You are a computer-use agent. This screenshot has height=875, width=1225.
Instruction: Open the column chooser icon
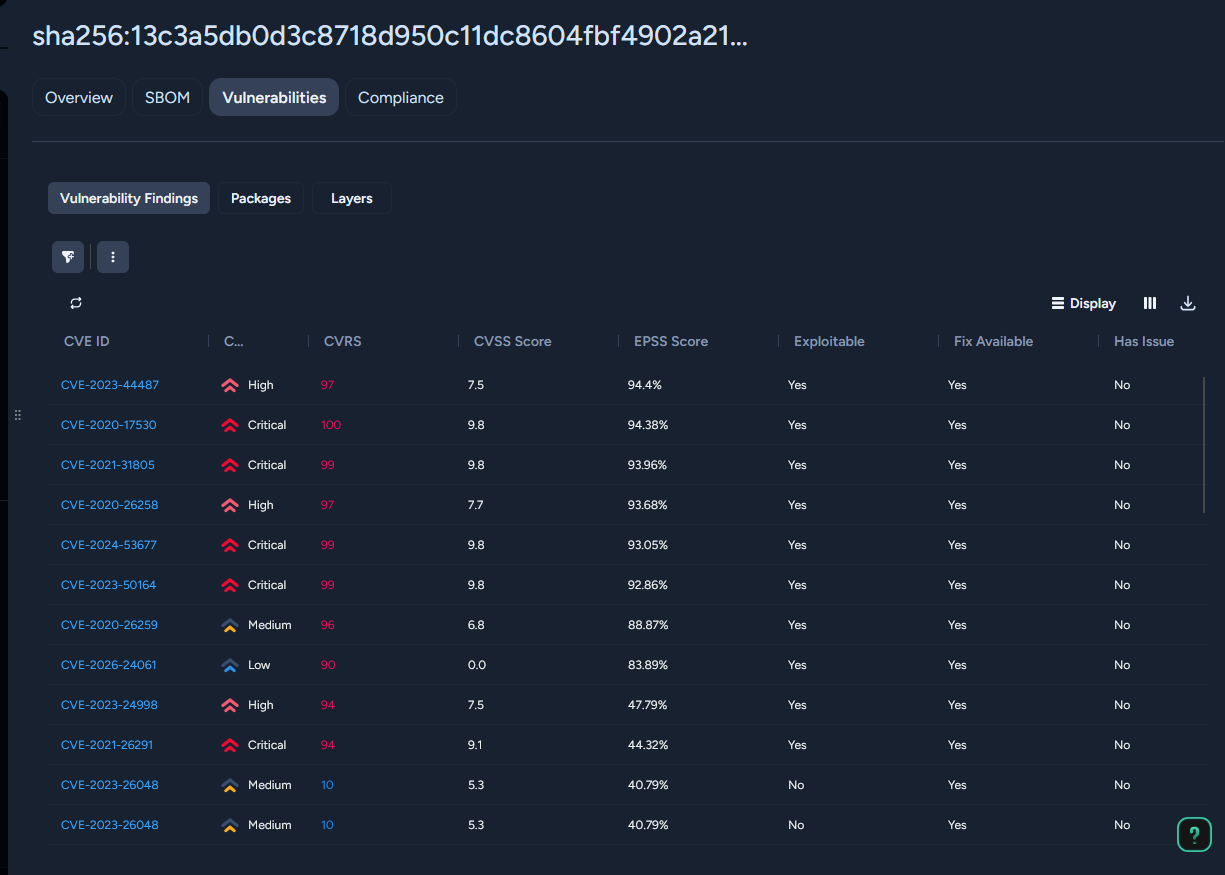1150,303
